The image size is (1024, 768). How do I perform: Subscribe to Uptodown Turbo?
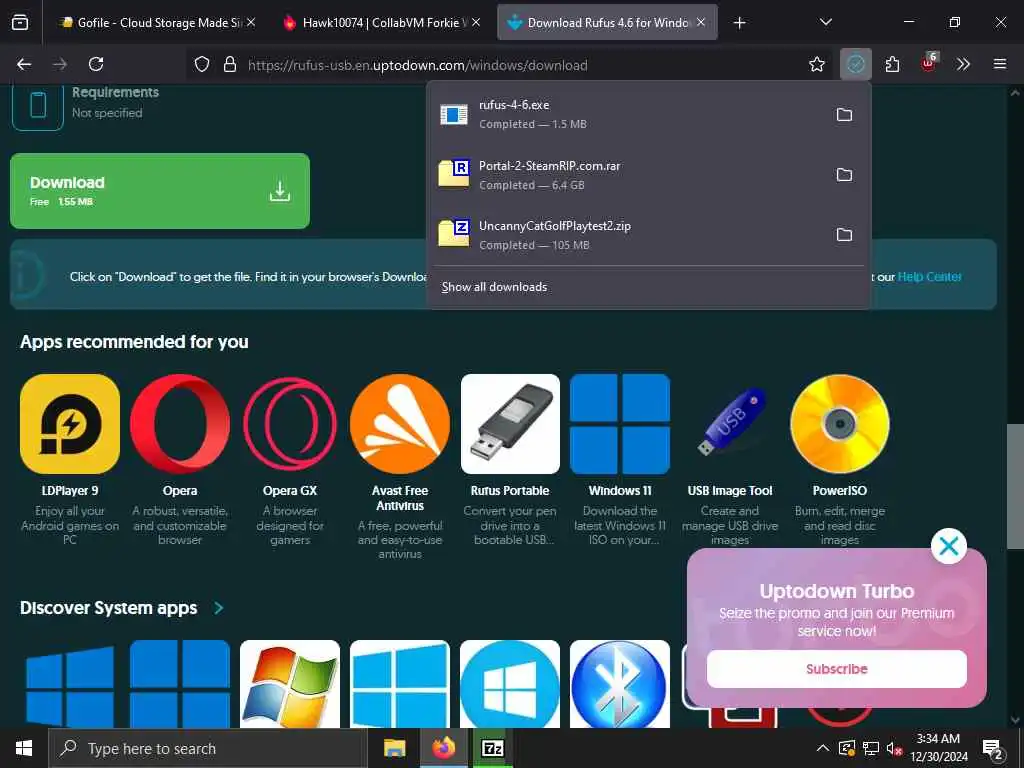(837, 669)
